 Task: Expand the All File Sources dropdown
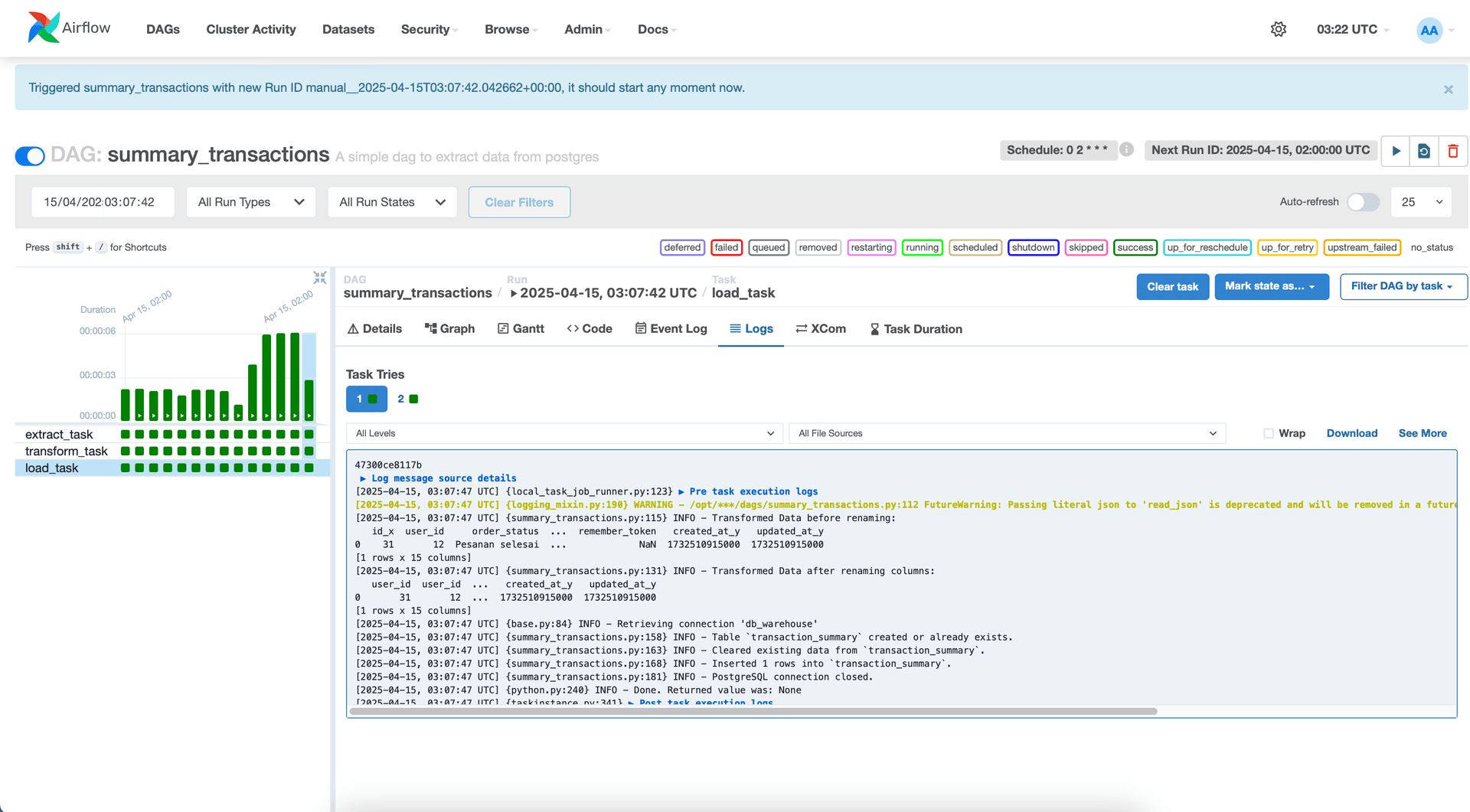point(1006,433)
